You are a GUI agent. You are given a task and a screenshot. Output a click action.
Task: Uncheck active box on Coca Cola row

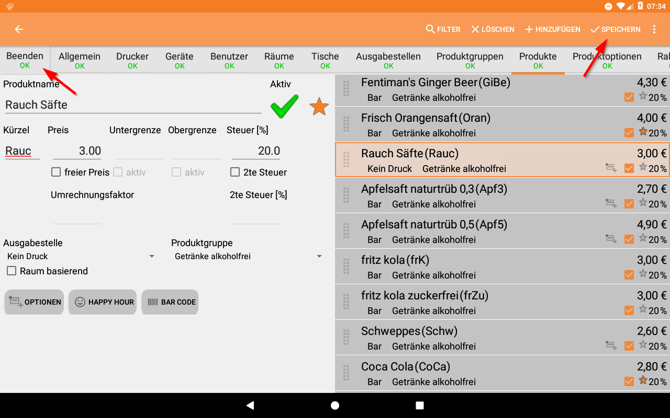(x=629, y=381)
